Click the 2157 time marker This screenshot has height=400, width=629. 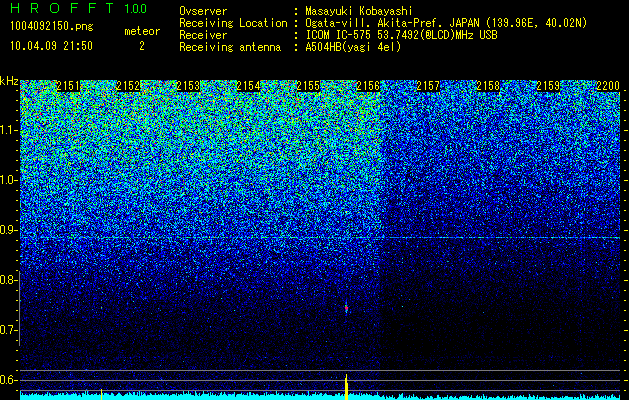click(428, 86)
